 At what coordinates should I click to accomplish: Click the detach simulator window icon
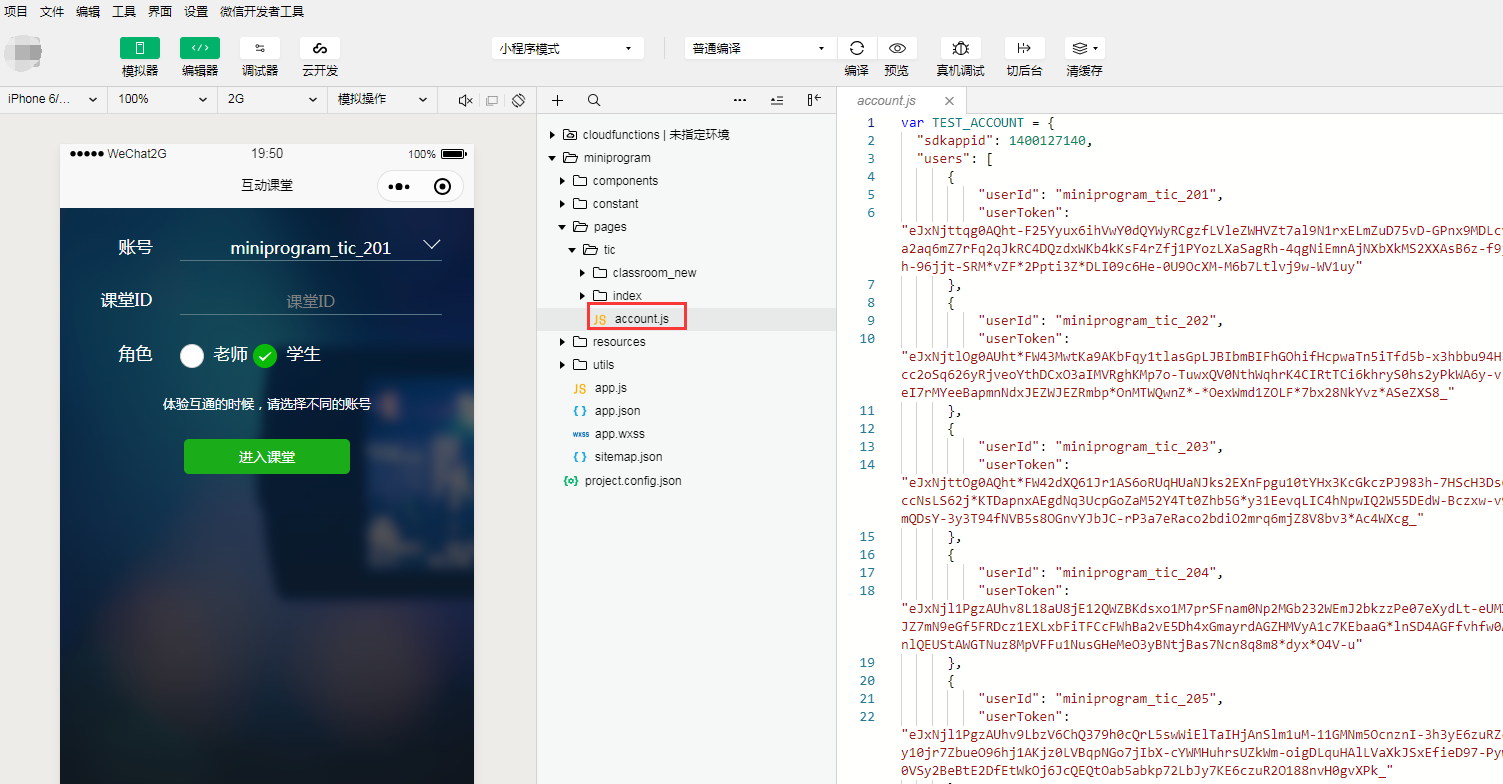tap(491, 100)
